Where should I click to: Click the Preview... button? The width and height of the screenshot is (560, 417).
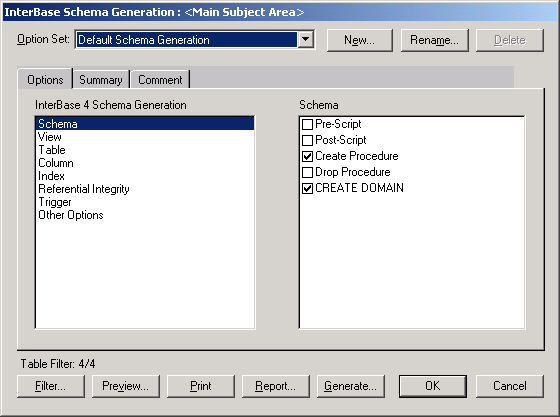pos(126,386)
